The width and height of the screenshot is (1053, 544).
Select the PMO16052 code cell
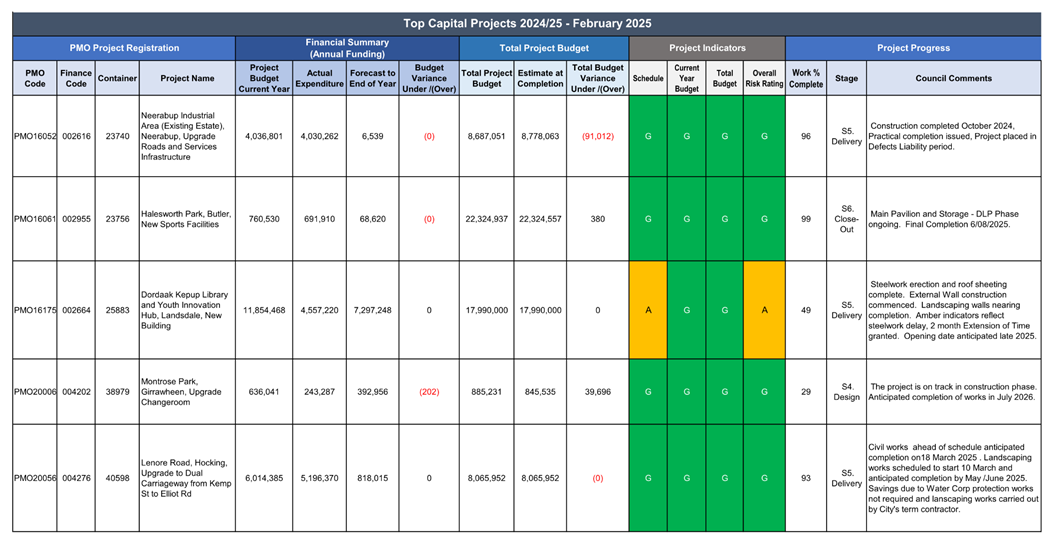pyautogui.click(x=34, y=136)
